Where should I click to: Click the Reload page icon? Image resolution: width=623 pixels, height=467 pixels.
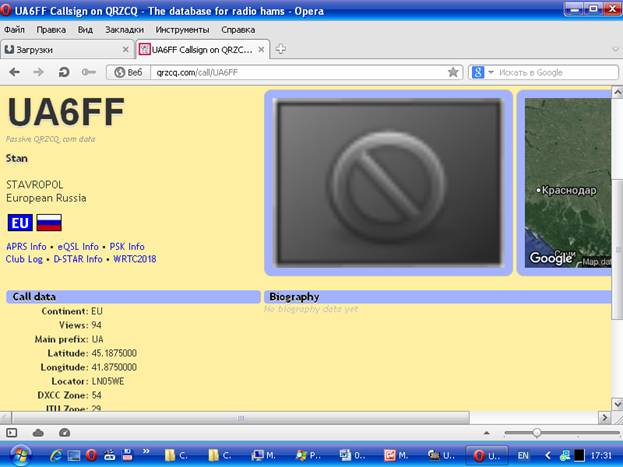pos(64,72)
